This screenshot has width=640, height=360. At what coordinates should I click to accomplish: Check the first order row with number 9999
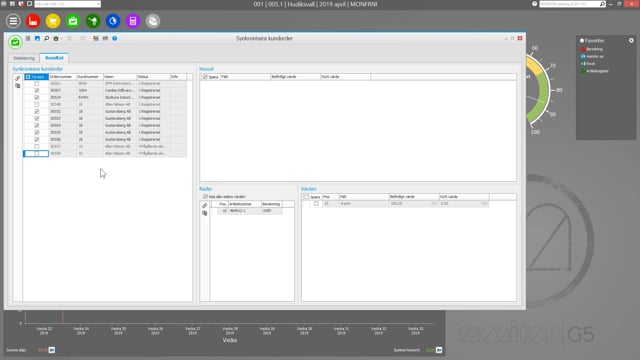37,84
